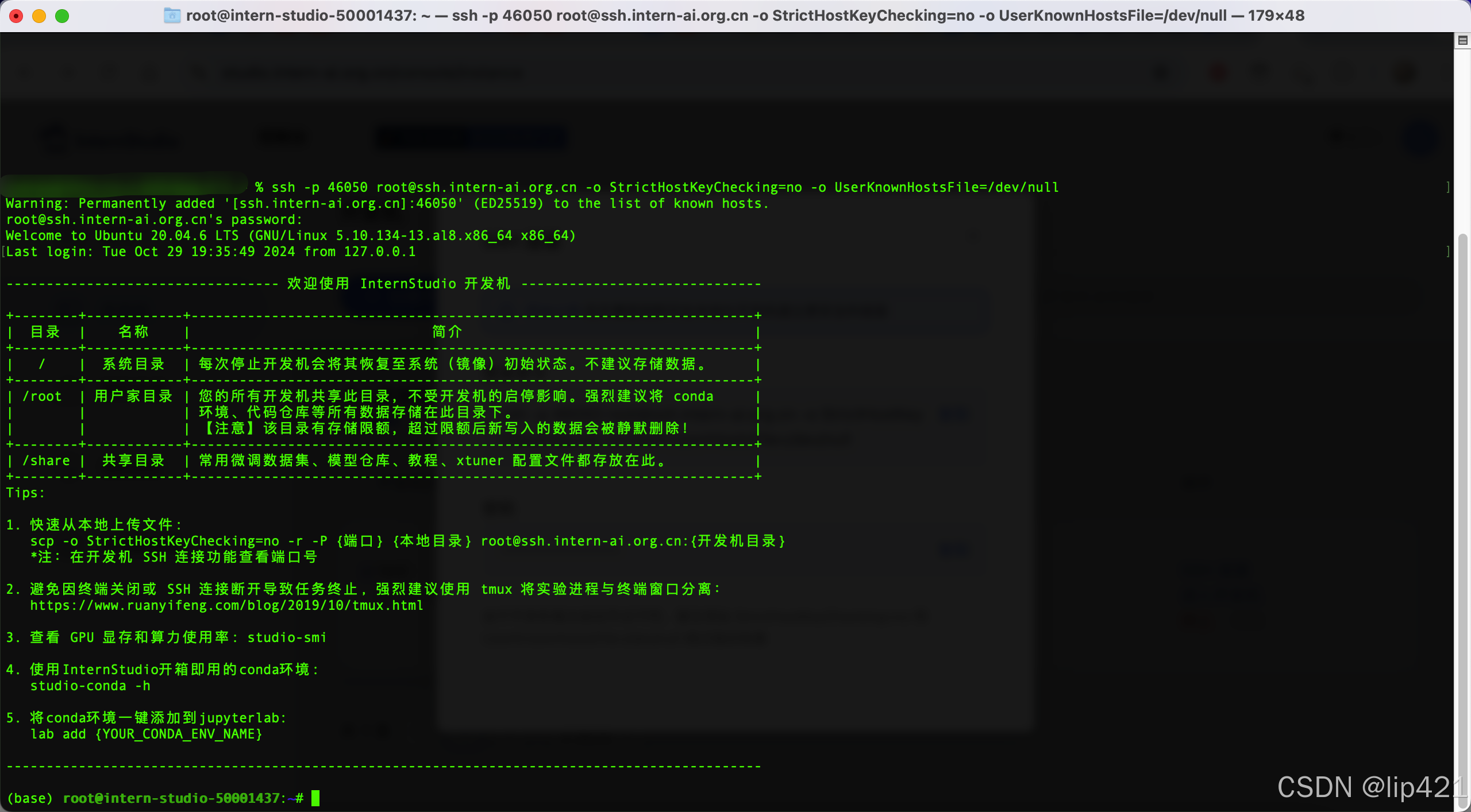Click the lab add YOUR_CONDA_ENV_NAME line
The height and width of the screenshot is (812, 1471).
pos(147,734)
